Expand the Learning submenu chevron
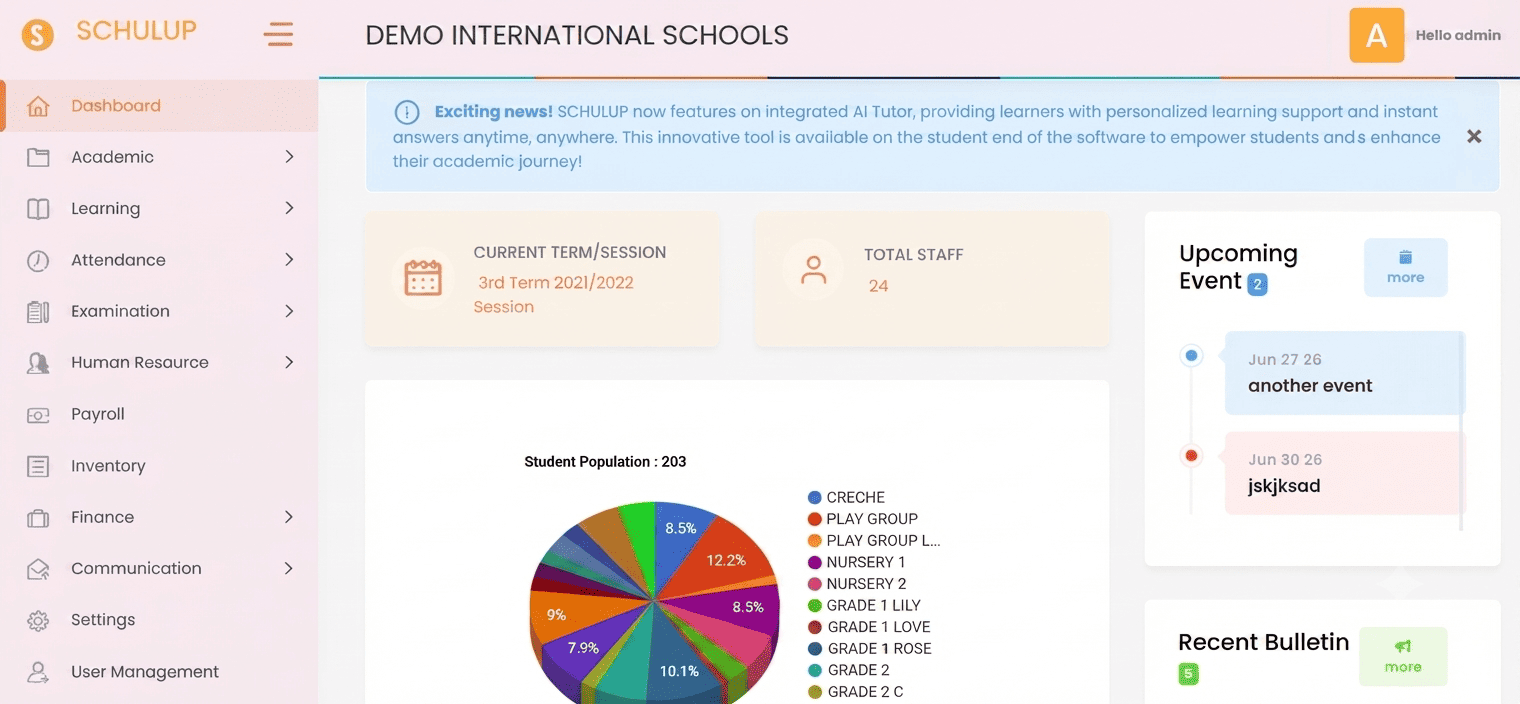Screen dimensions: 1520x704 pyautogui.click(x=289, y=208)
